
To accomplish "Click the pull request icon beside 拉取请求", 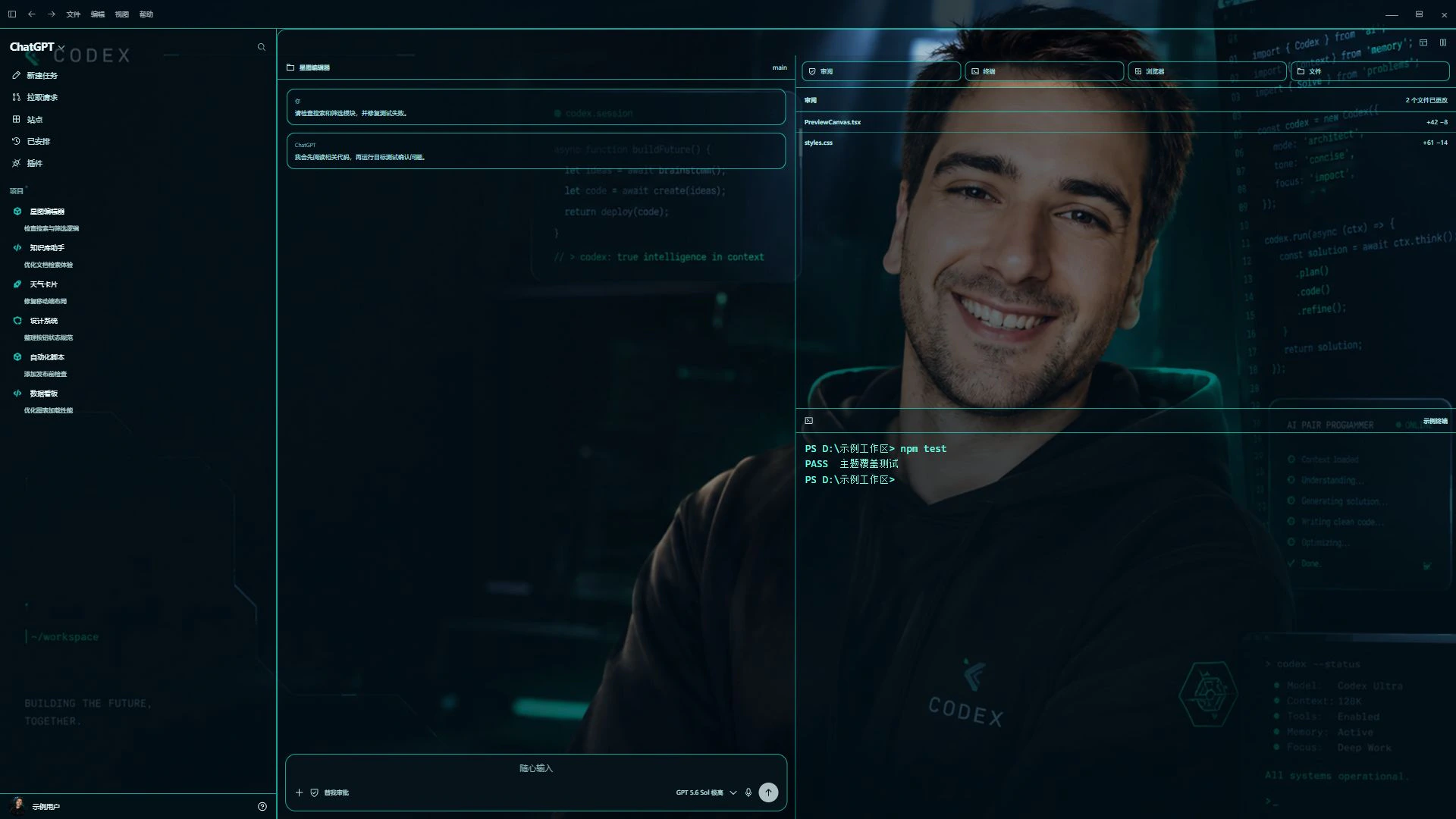I will (16, 98).
